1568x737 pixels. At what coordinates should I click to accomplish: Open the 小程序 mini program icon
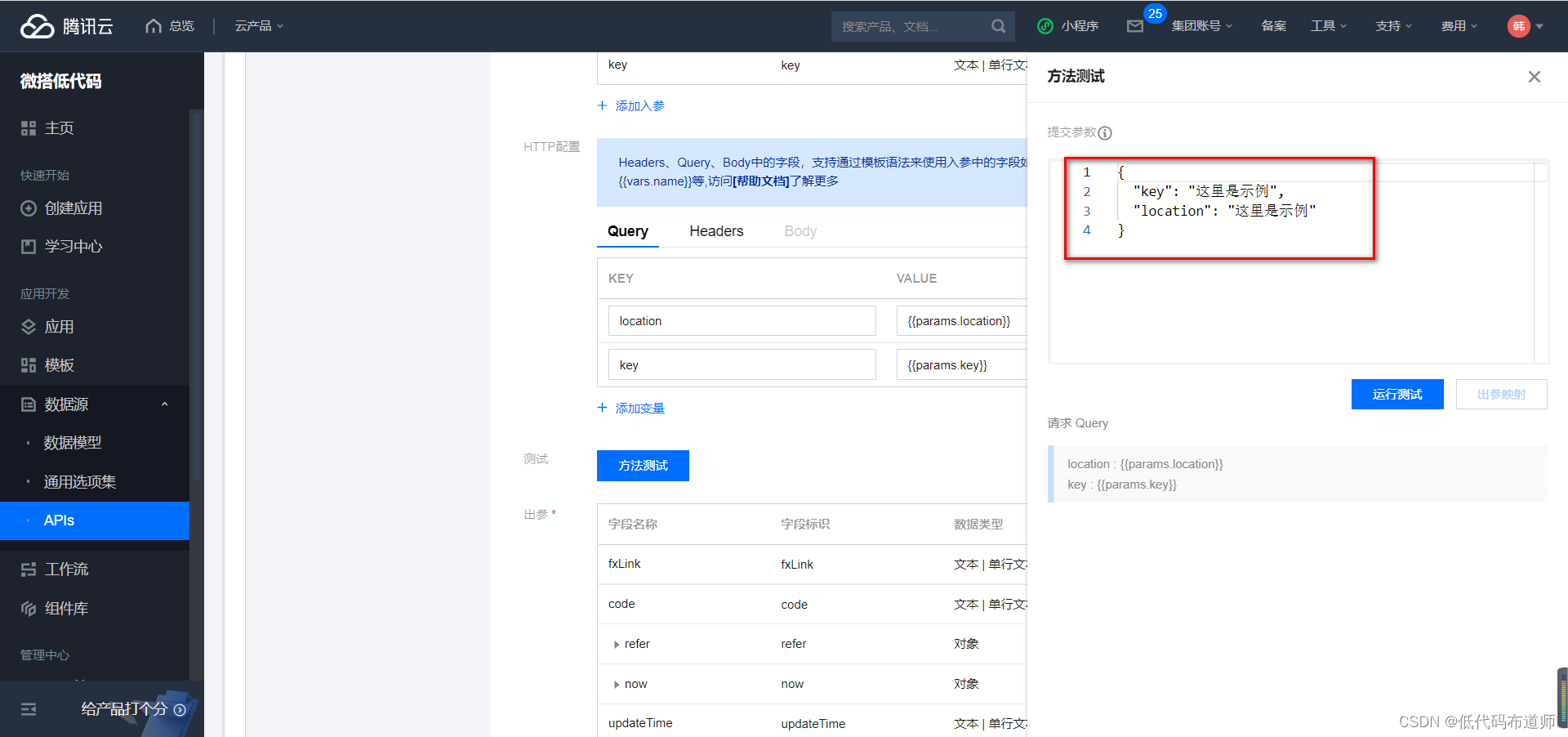click(1045, 26)
